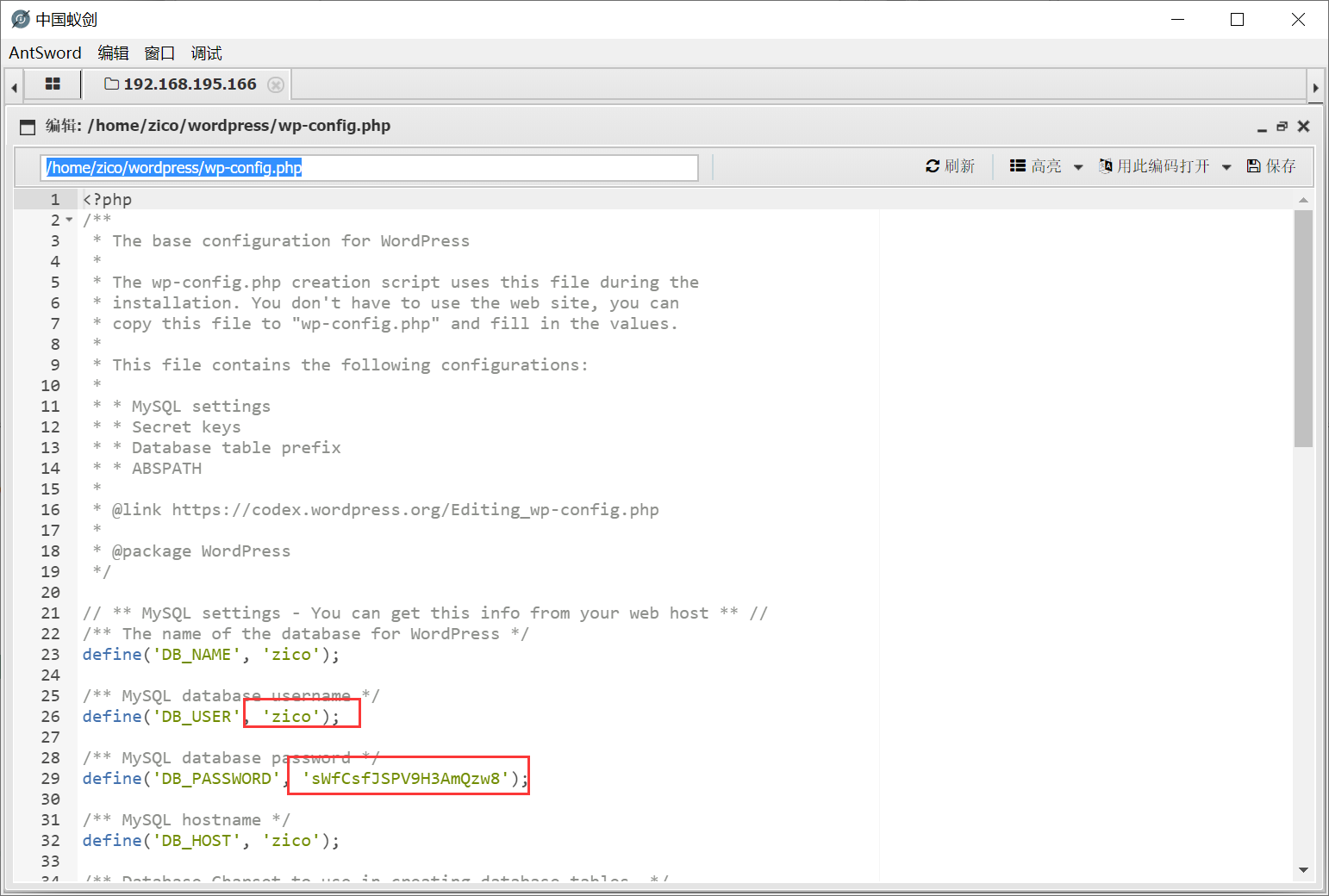Image resolution: width=1329 pixels, height=896 pixels.
Task: Click the file path input field
Action: 369,168
